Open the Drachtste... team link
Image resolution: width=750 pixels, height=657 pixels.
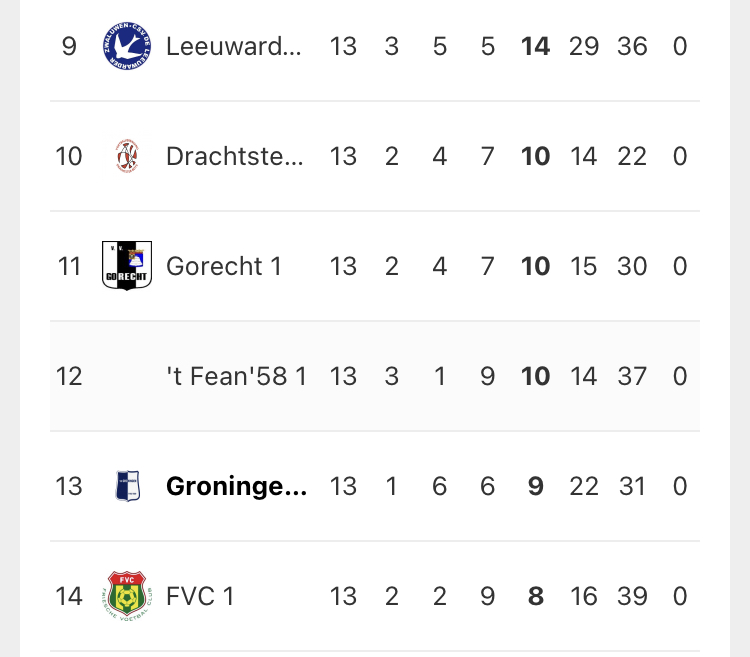click(x=234, y=156)
